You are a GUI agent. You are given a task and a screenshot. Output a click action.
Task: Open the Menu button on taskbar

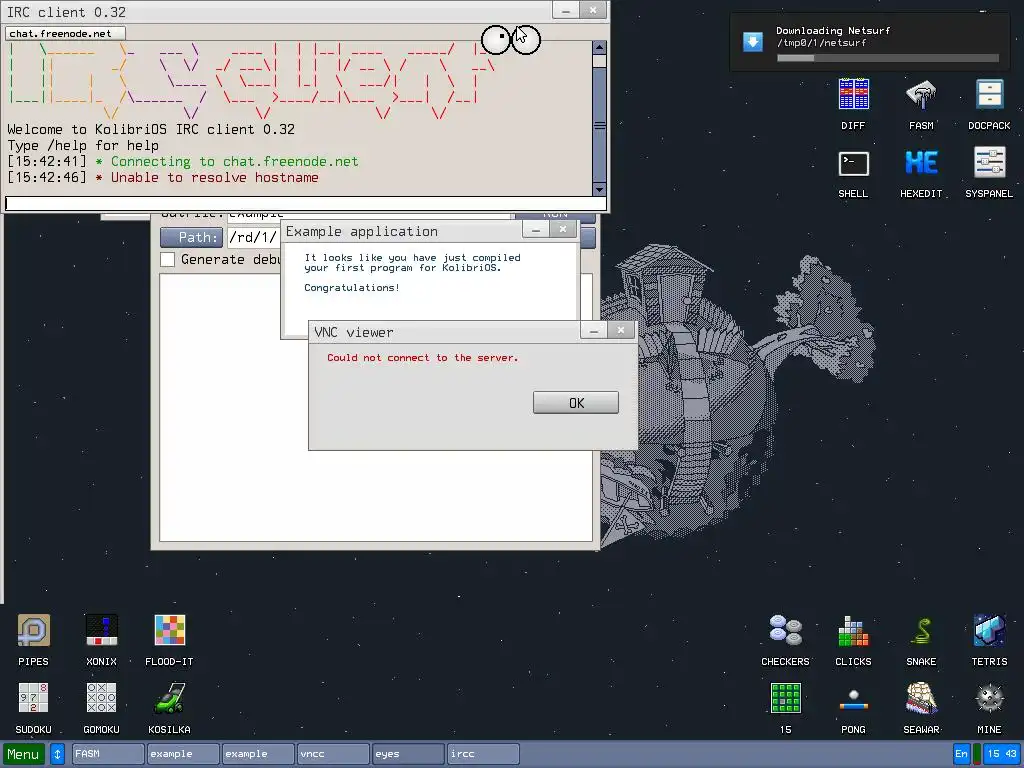click(x=24, y=754)
